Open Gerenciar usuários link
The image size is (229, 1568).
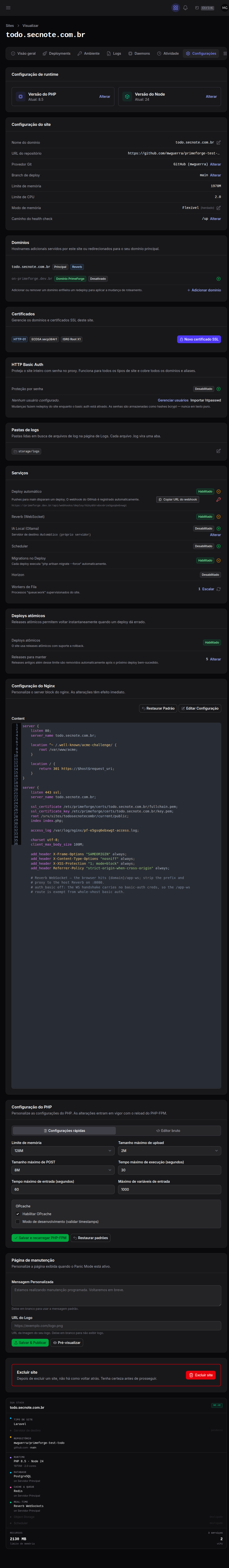(173, 401)
